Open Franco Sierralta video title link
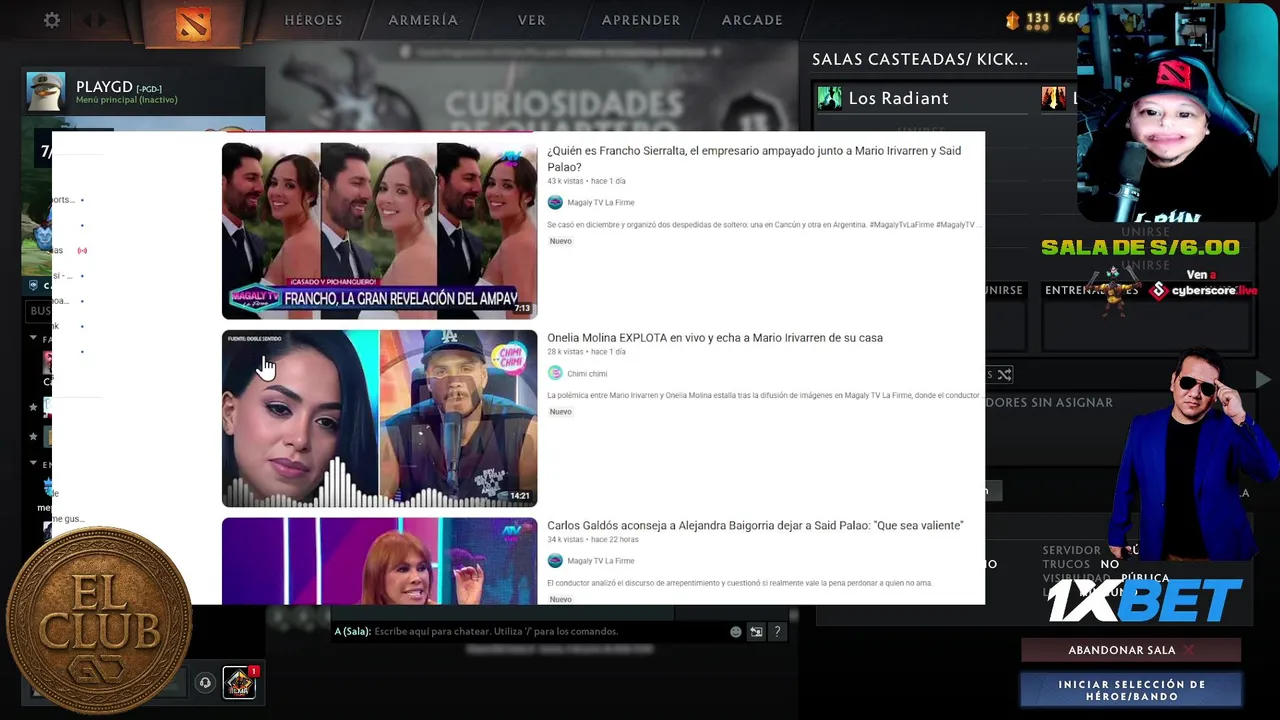Image resolution: width=1280 pixels, height=720 pixels. (x=754, y=159)
